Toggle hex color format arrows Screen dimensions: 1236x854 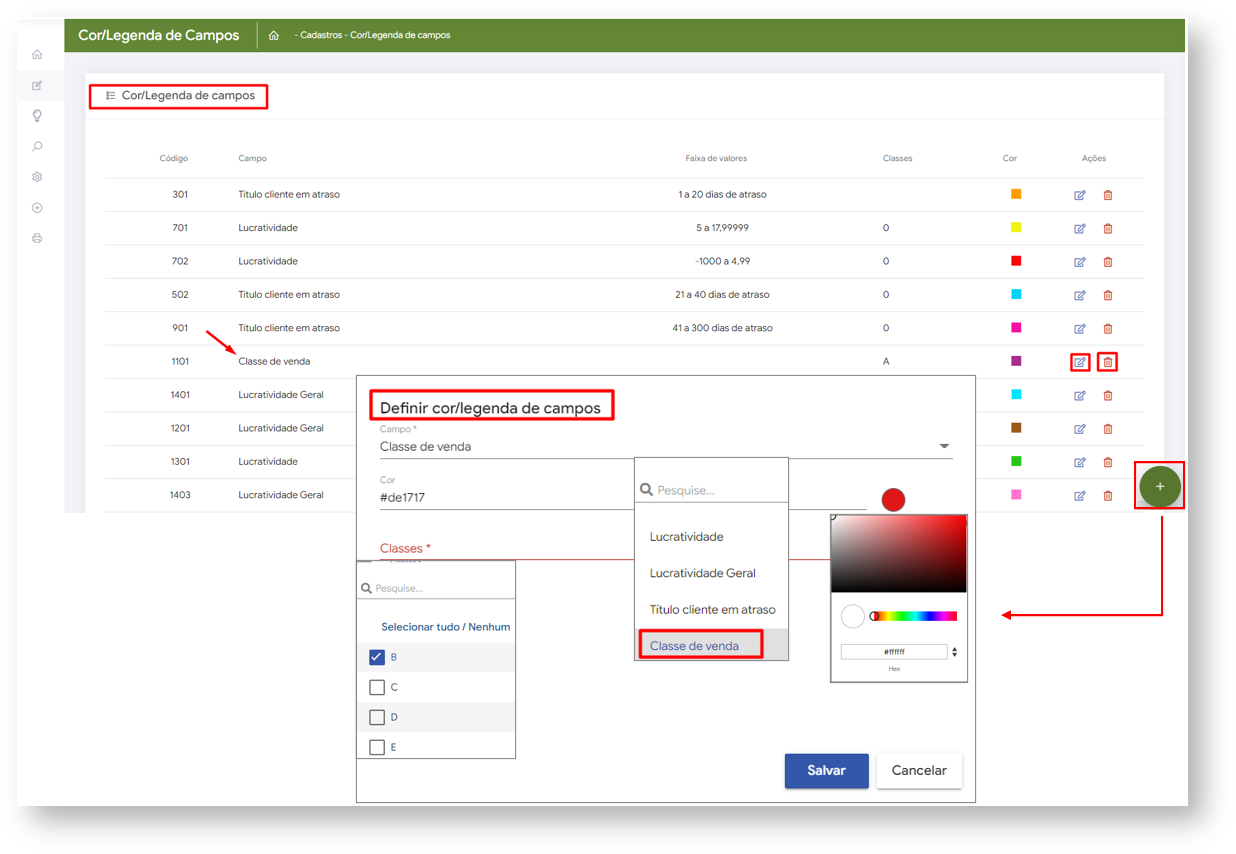[954, 652]
